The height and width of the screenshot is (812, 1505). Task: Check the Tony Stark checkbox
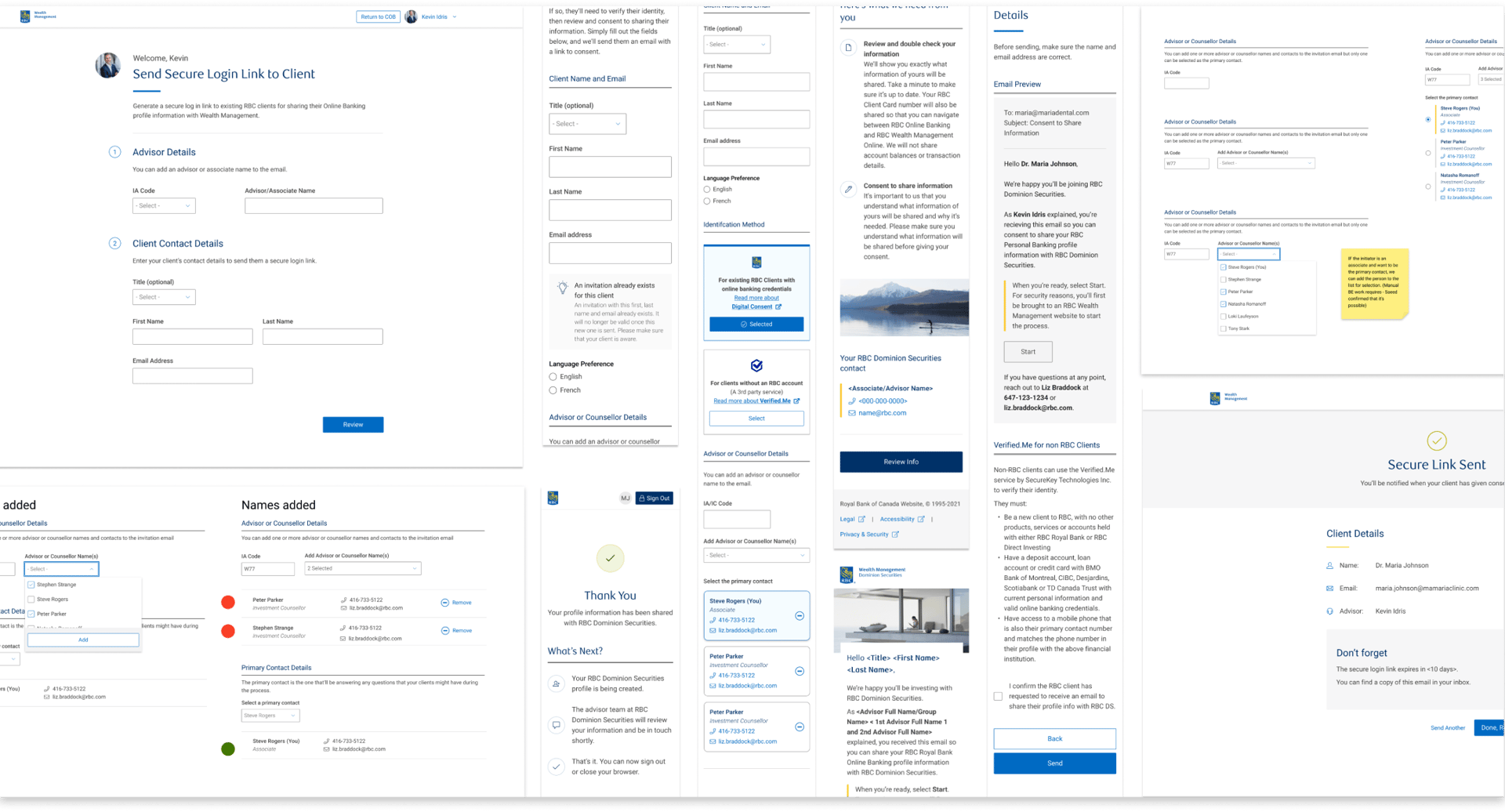tap(1223, 329)
